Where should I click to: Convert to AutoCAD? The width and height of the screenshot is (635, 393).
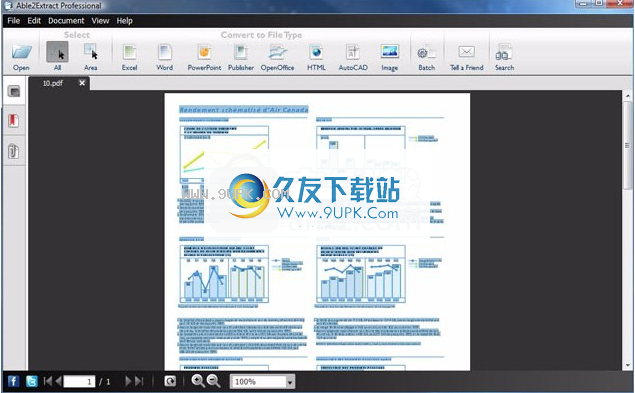tap(353, 57)
